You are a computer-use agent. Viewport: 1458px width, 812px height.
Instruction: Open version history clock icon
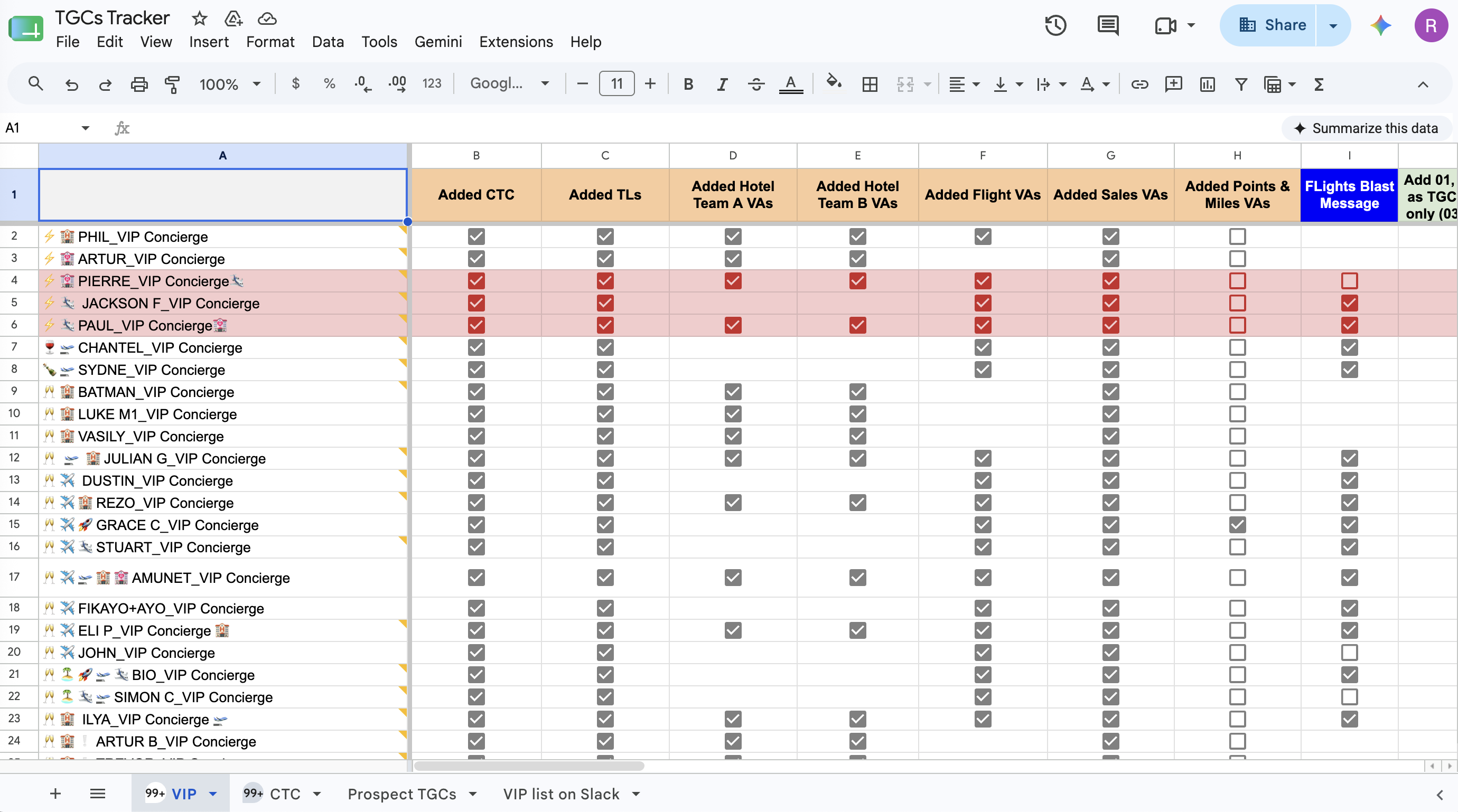click(1055, 25)
